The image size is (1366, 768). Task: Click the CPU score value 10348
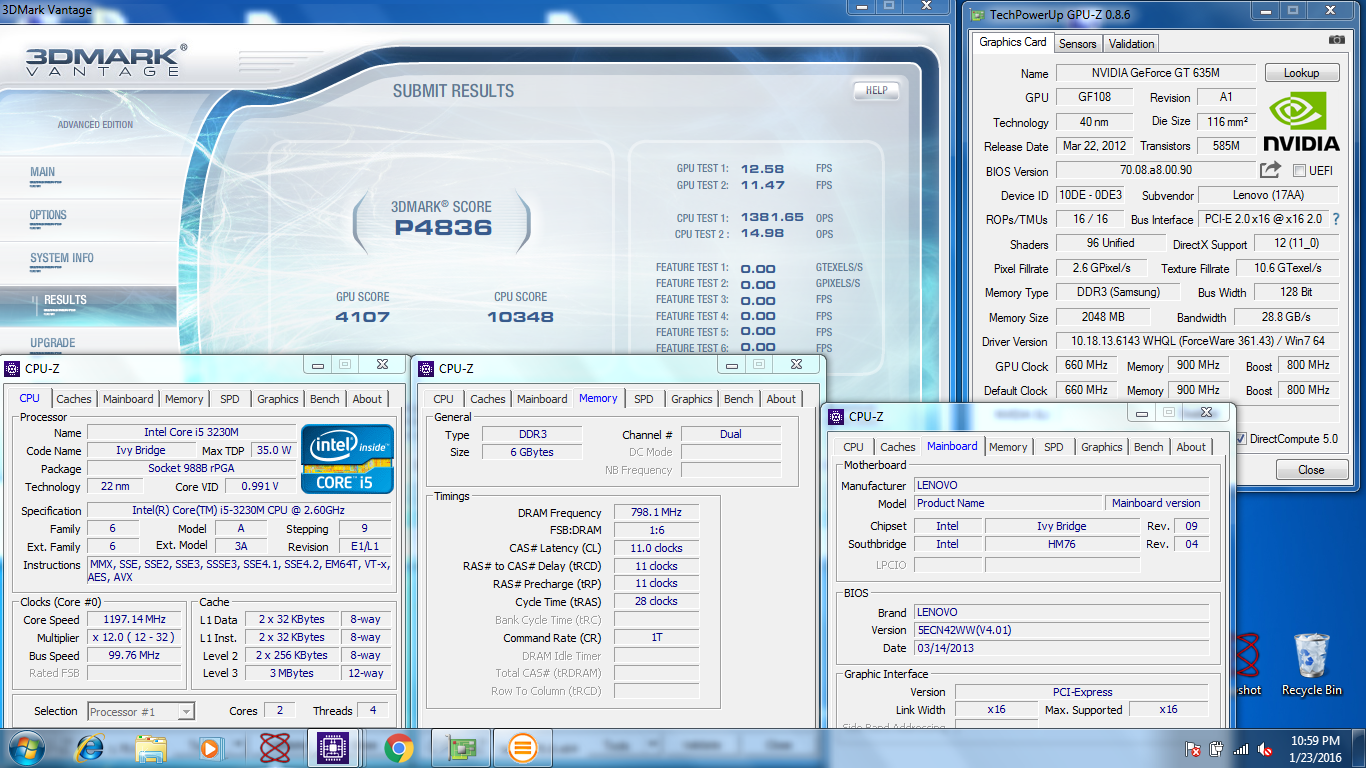(520, 317)
